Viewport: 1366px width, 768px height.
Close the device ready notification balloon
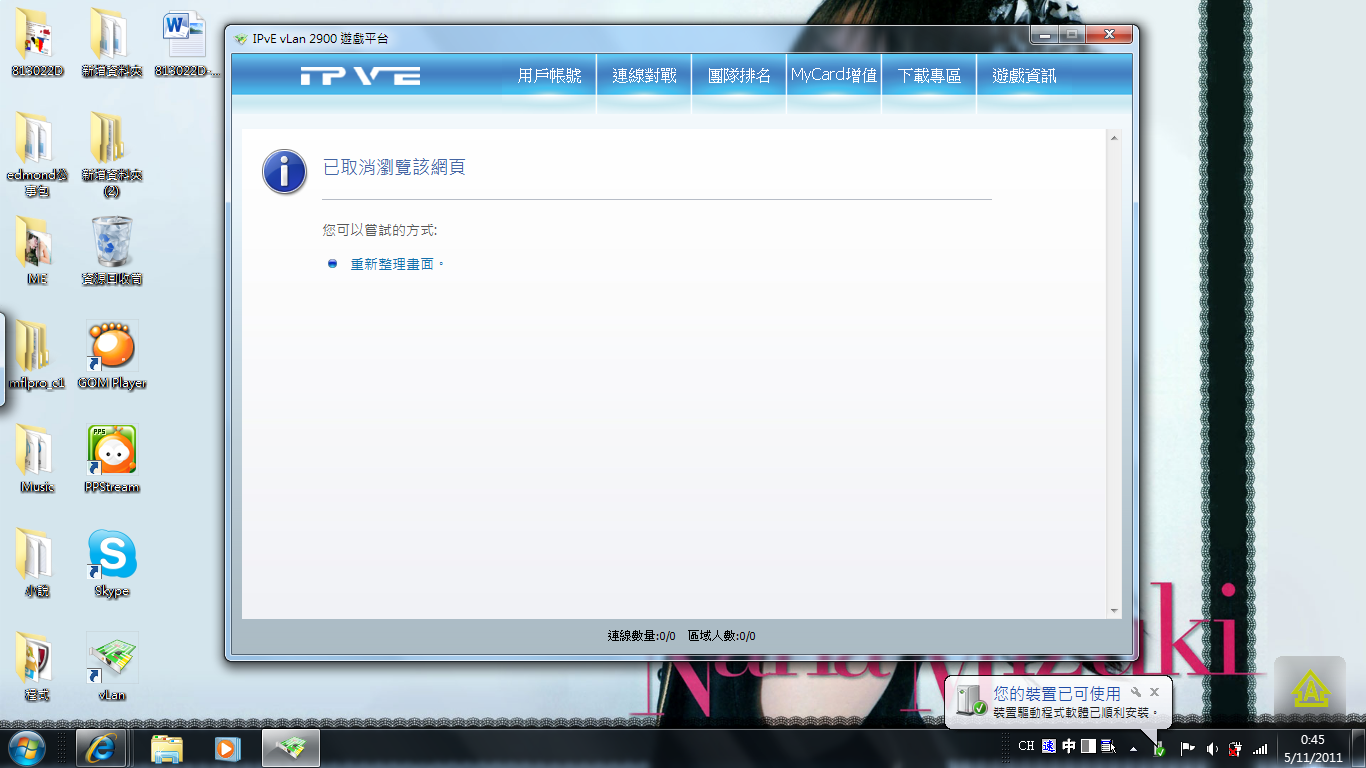1154,692
